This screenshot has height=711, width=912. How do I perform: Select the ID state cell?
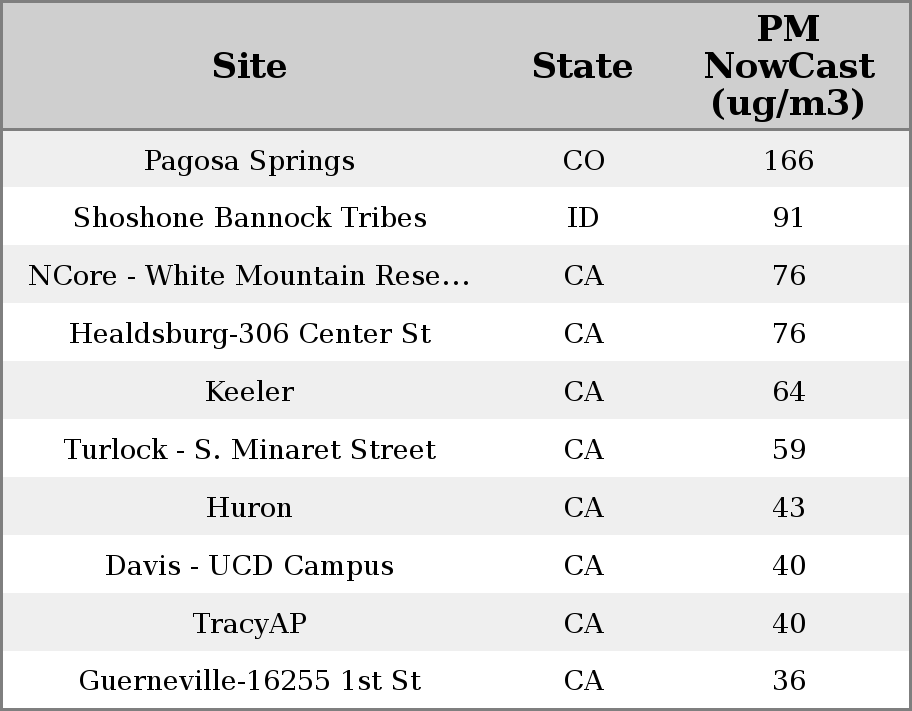coord(583,218)
